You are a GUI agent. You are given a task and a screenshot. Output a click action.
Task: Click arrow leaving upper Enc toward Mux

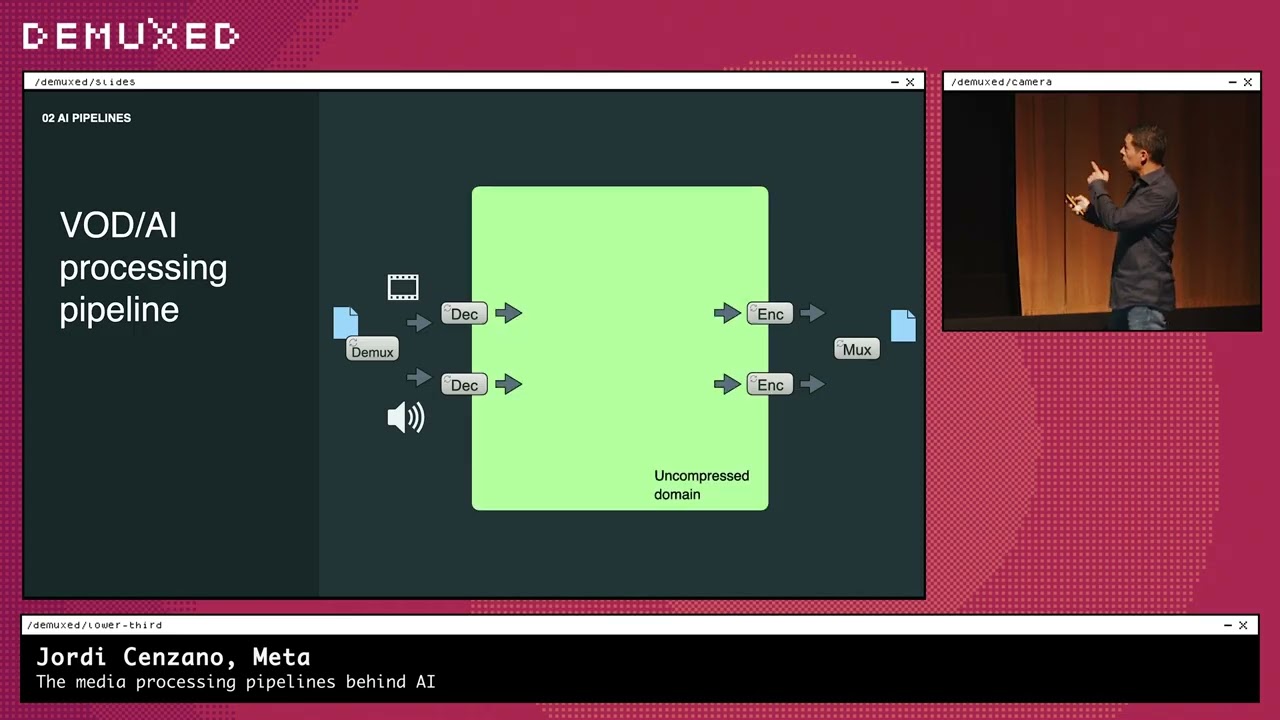pos(813,313)
